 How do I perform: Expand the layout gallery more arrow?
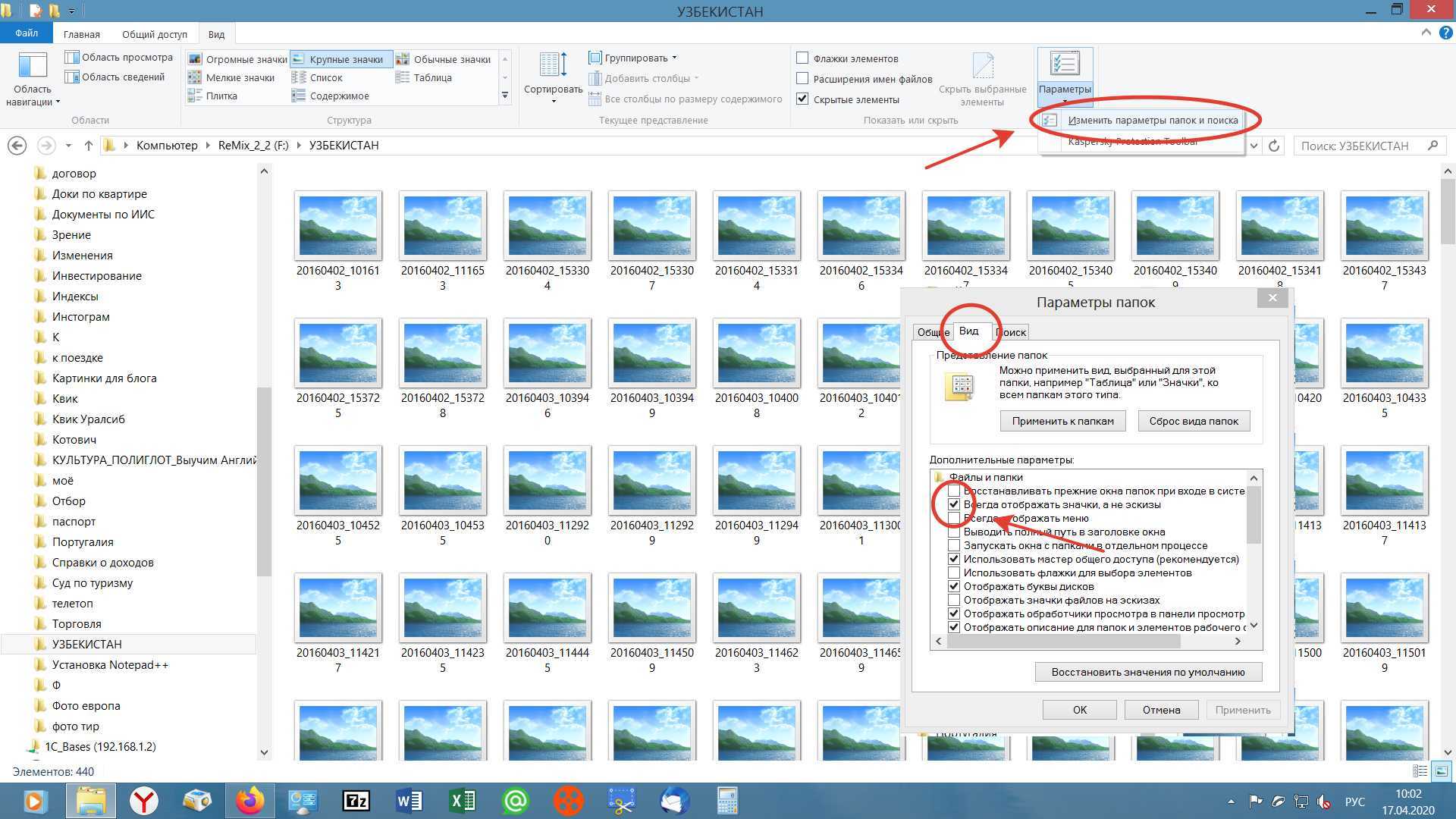point(505,96)
